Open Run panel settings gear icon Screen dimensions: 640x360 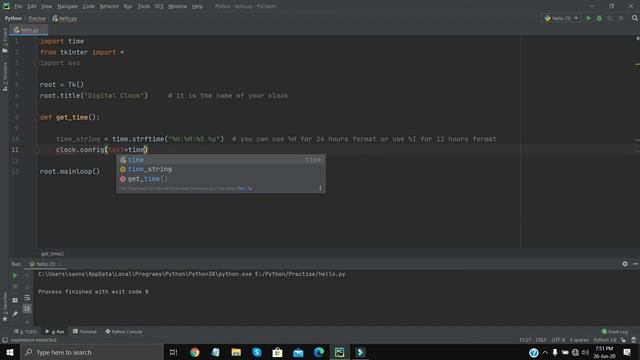tap(624, 264)
